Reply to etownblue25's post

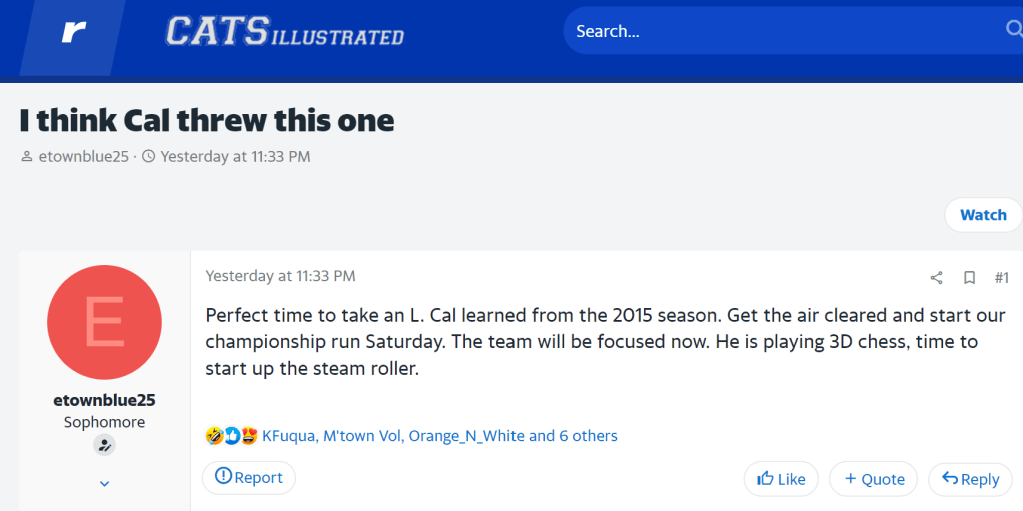(x=970, y=479)
